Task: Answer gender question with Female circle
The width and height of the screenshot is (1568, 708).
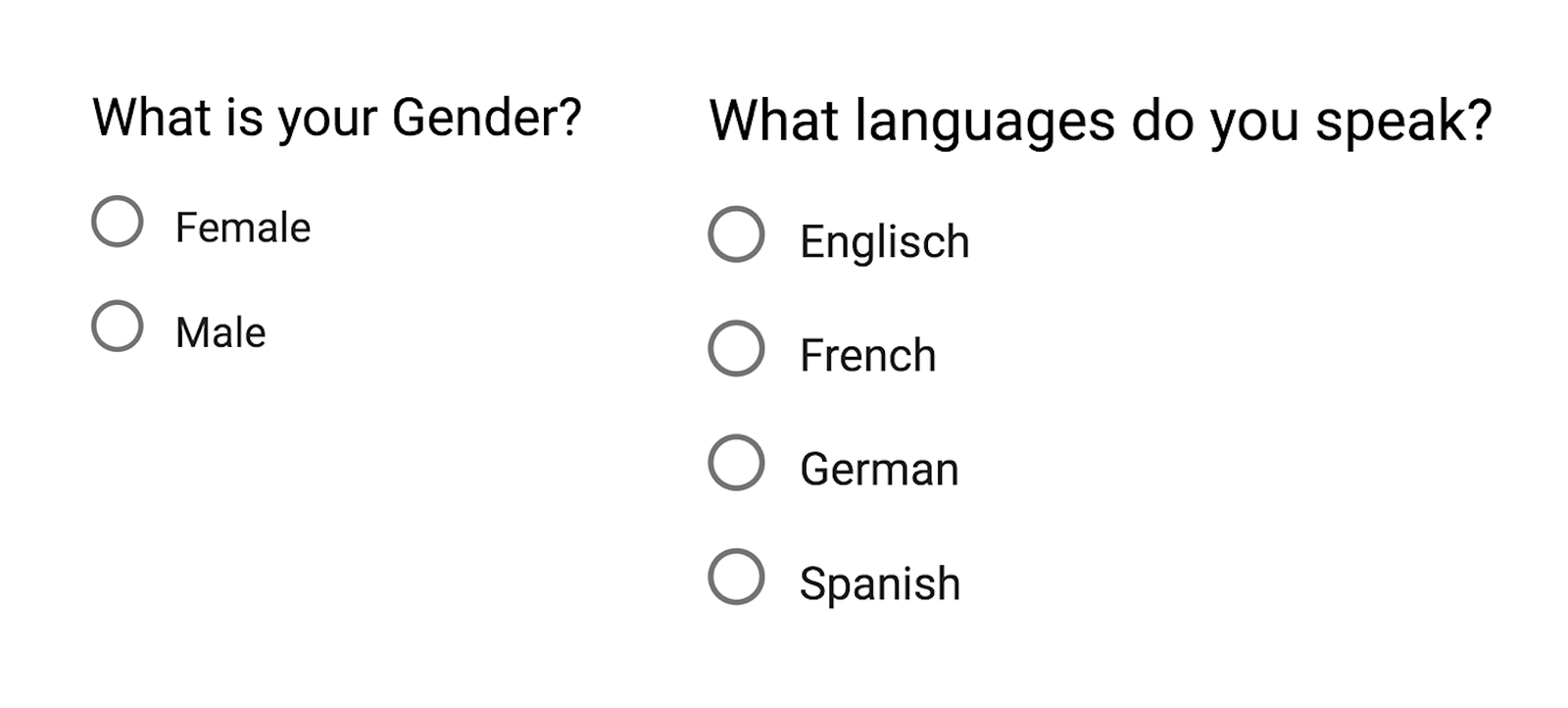Action: [x=118, y=222]
